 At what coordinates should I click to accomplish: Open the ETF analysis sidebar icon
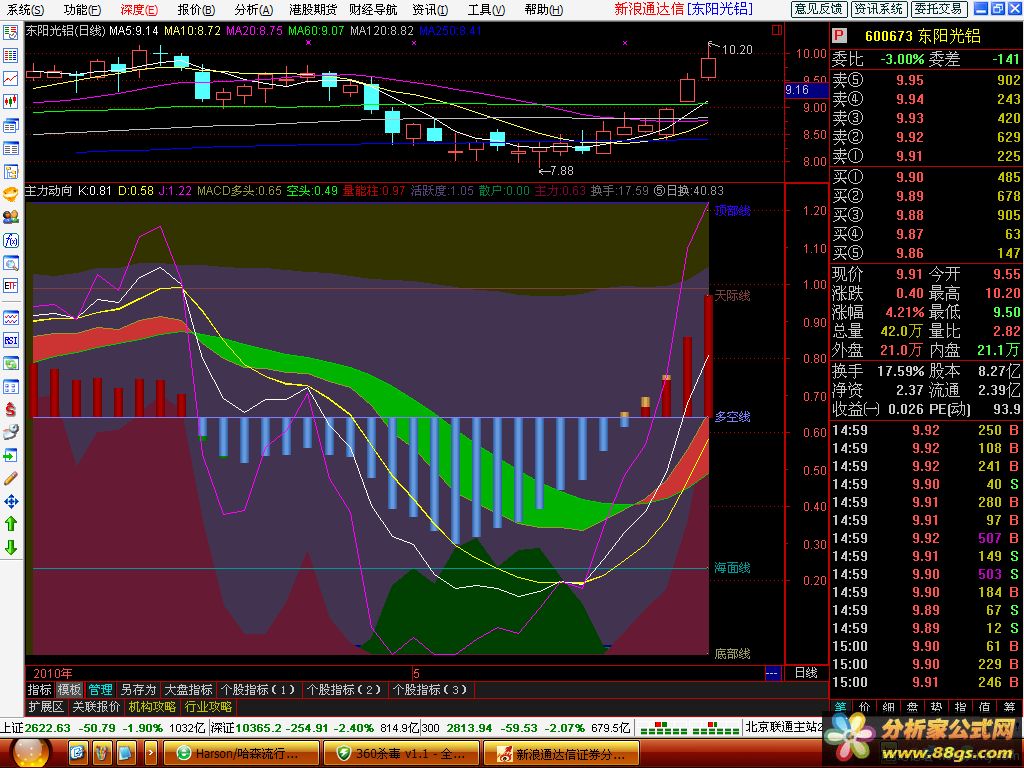(x=10, y=286)
